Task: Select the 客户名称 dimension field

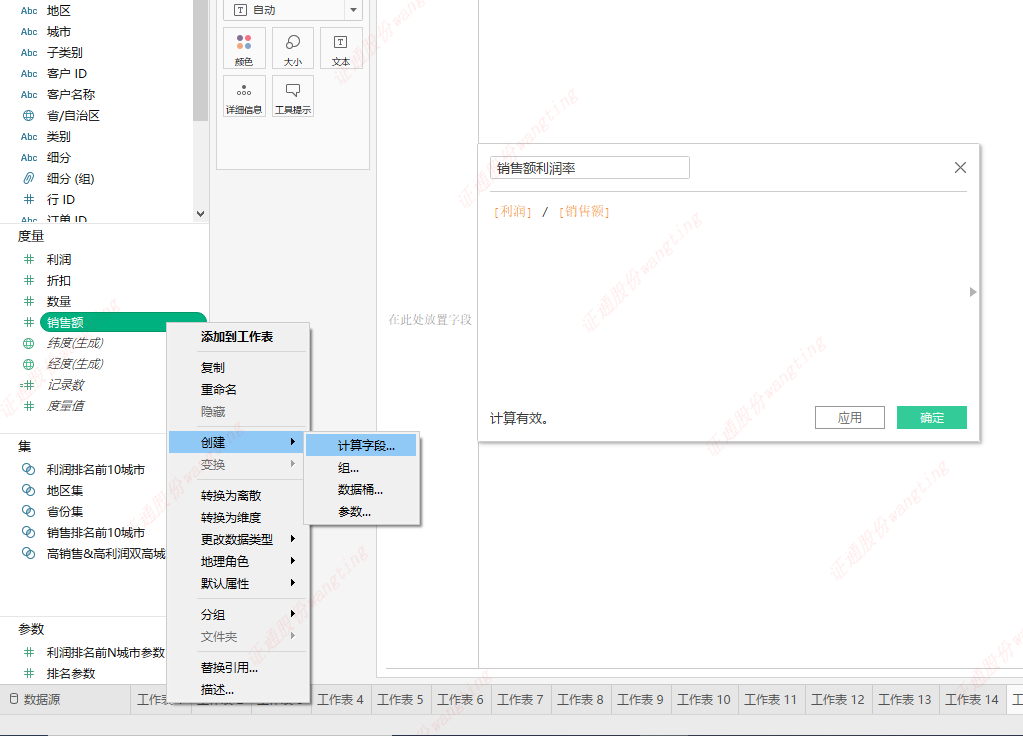Action: point(71,95)
